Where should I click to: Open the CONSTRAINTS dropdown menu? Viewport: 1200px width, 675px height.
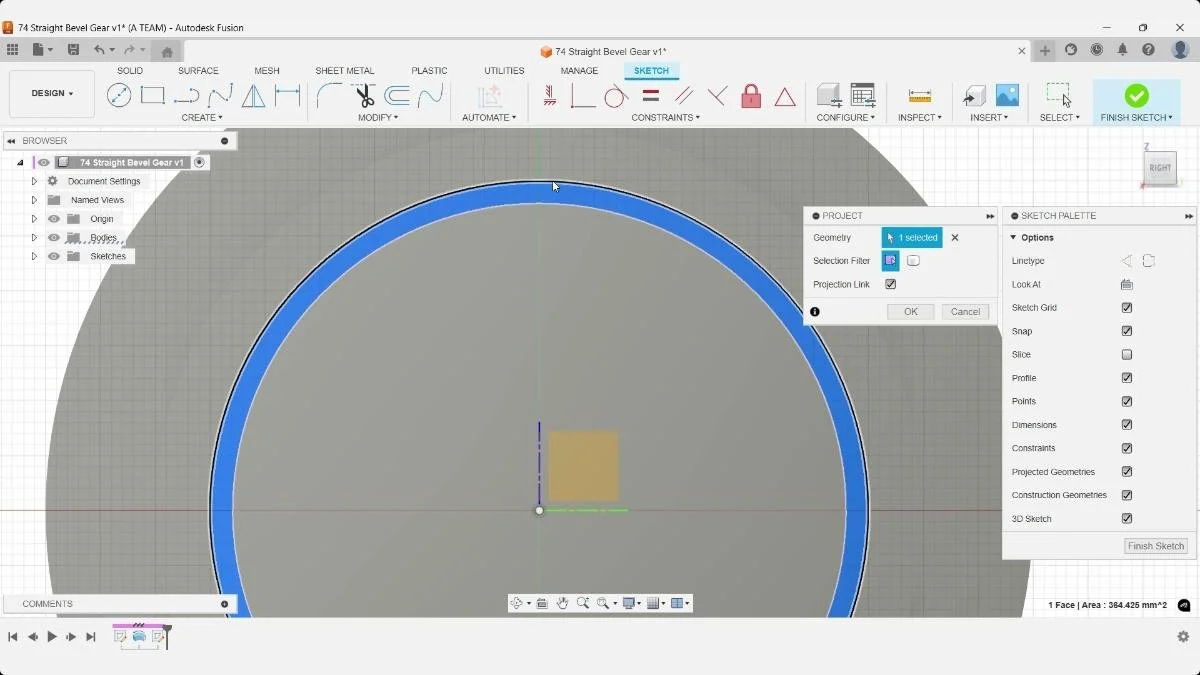pos(665,117)
